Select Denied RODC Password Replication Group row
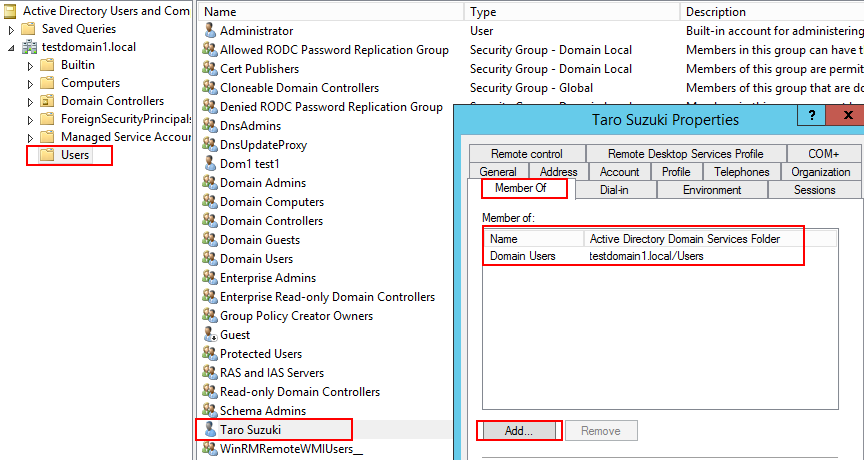The height and width of the screenshot is (460, 864). point(331,107)
